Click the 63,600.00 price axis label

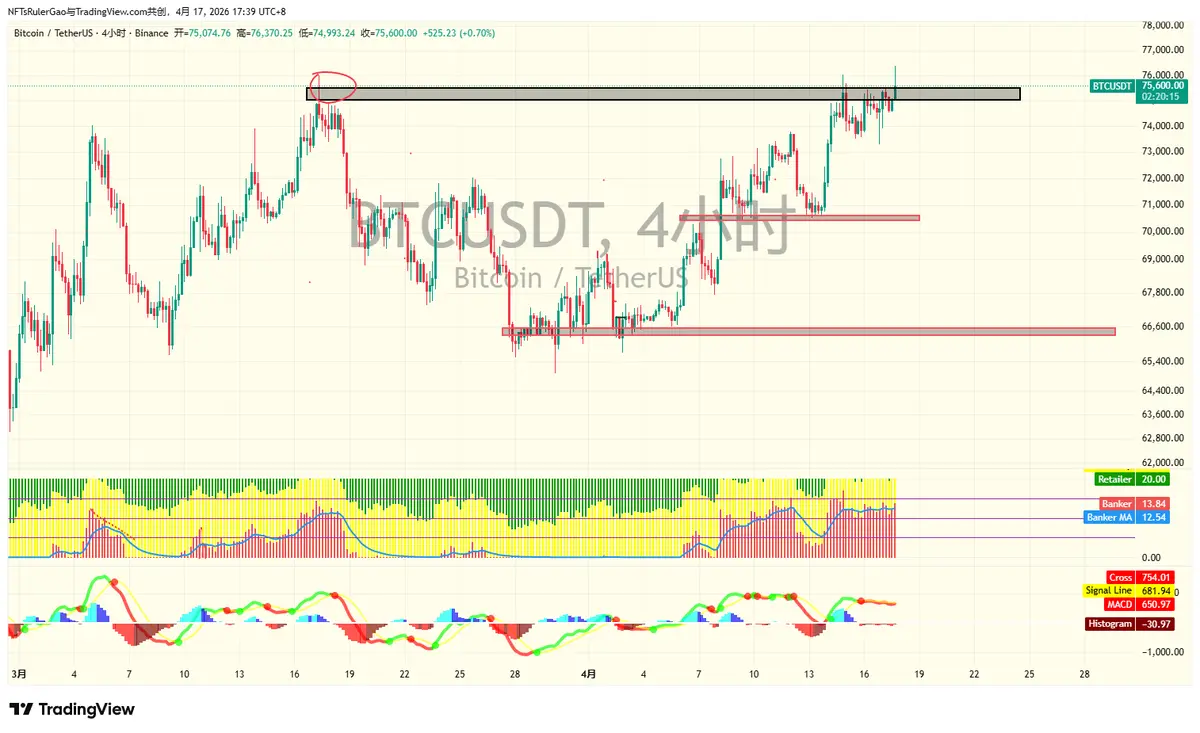coord(1164,415)
